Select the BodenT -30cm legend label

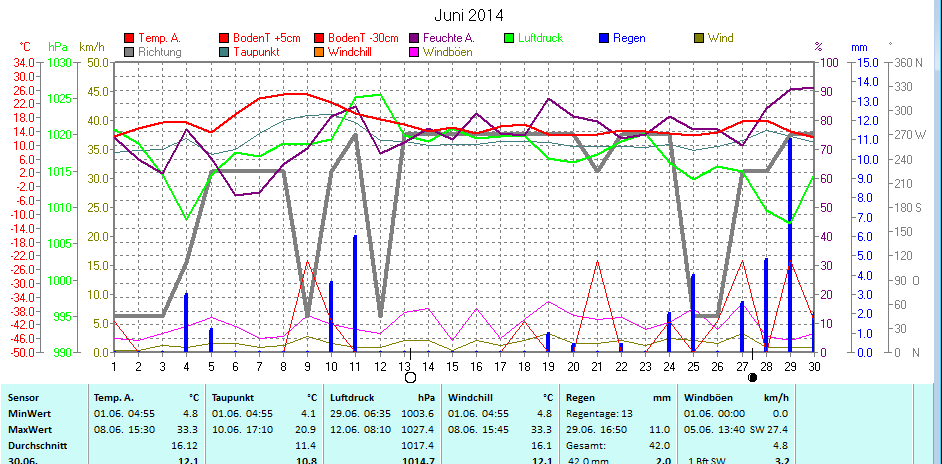pos(363,38)
